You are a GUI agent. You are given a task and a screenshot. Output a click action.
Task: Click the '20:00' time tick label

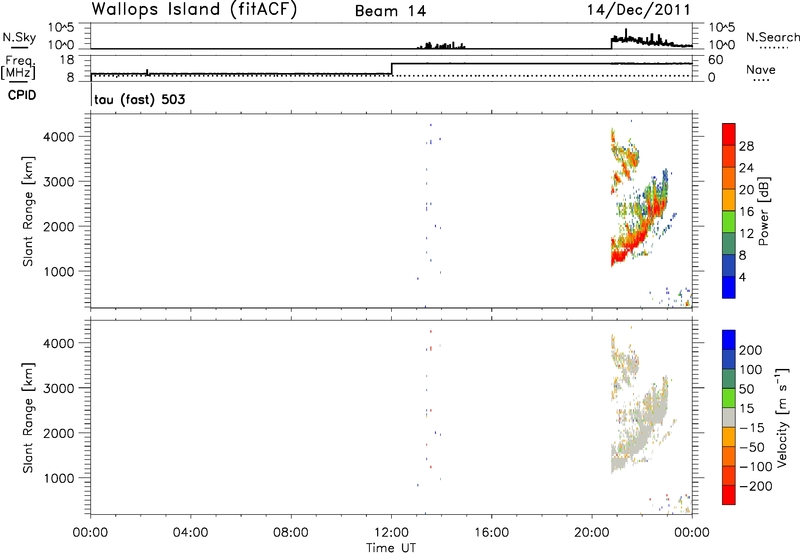point(592,533)
